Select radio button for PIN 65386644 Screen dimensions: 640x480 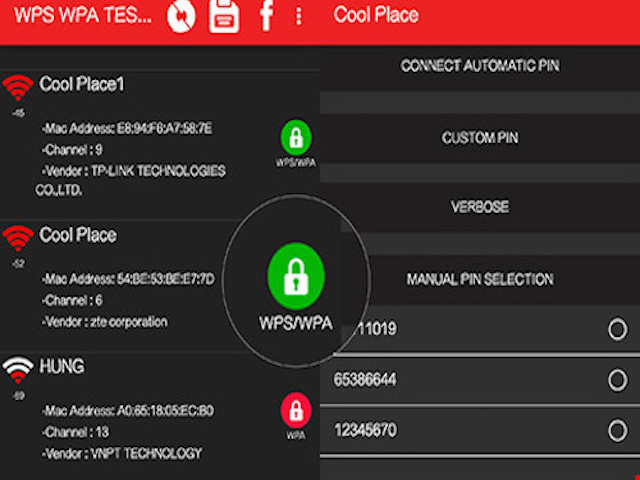(x=618, y=380)
